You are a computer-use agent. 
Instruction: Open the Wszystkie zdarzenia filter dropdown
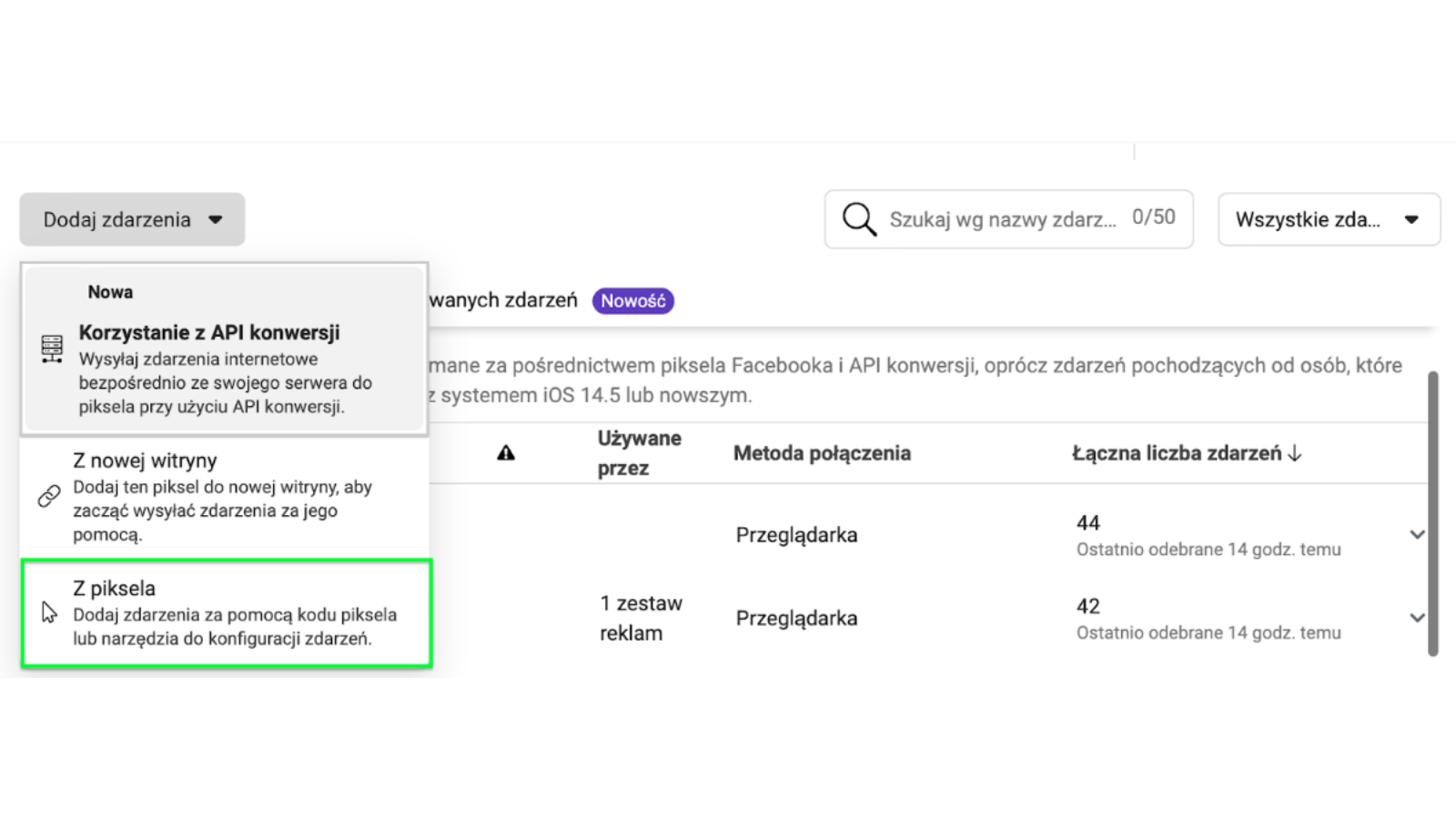pos(1329,219)
